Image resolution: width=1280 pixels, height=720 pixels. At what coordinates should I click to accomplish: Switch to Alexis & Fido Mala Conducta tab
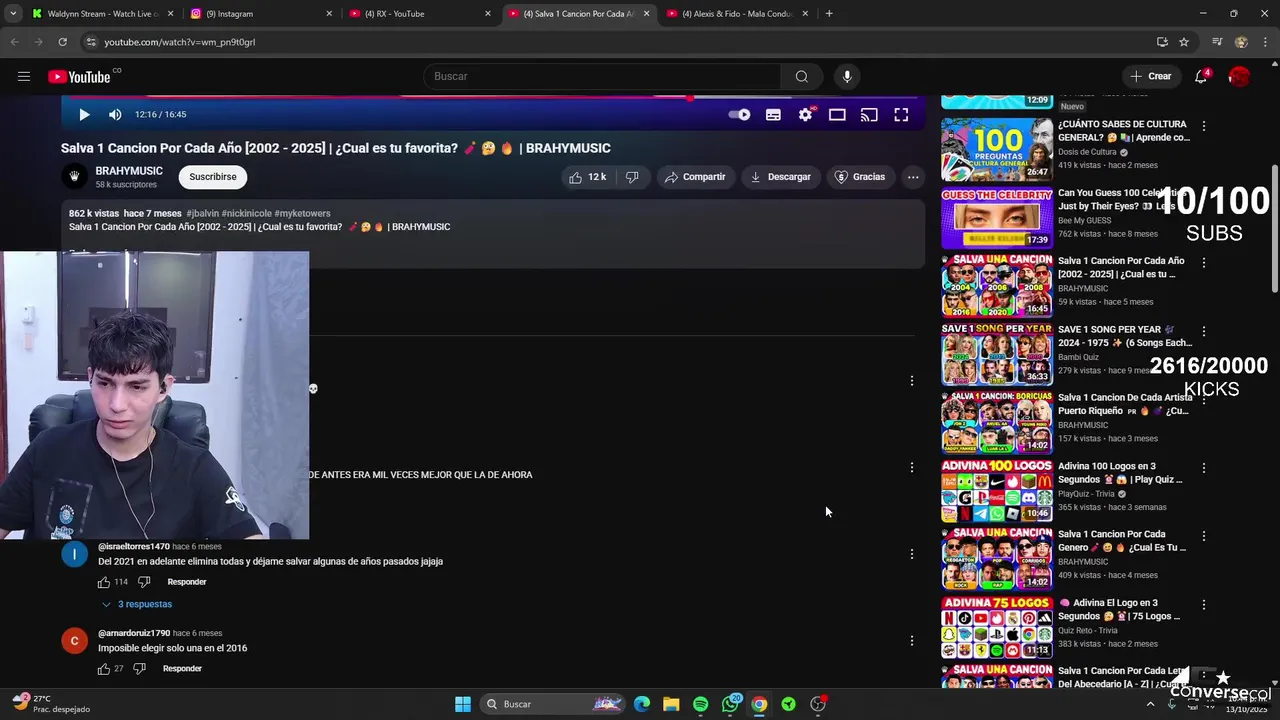pyautogui.click(x=738, y=14)
